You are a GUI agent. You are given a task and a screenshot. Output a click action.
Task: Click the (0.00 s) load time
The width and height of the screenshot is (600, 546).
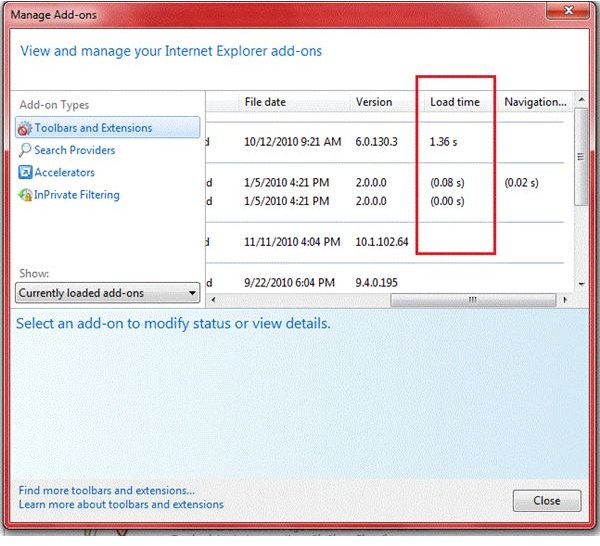(x=447, y=201)
